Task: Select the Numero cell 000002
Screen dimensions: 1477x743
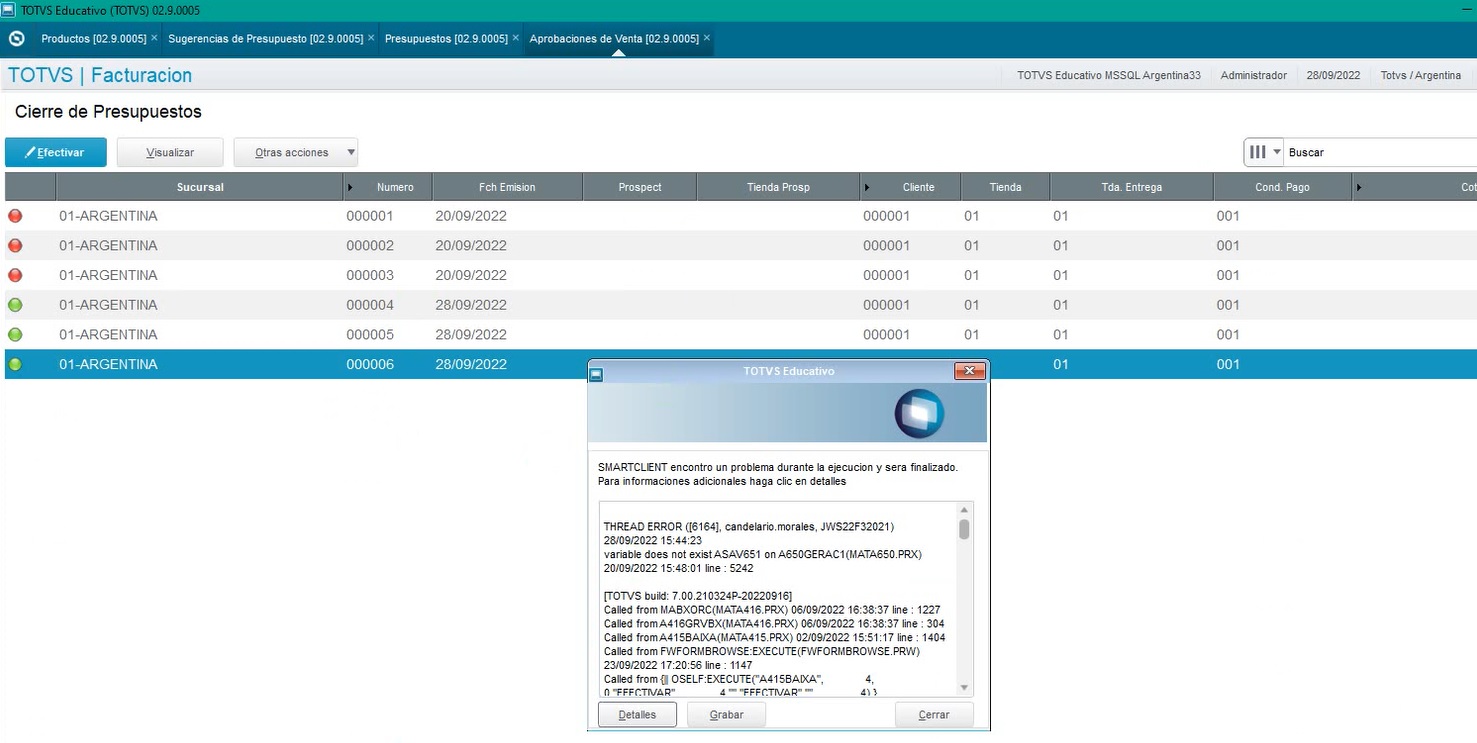Action: (370, 245)
